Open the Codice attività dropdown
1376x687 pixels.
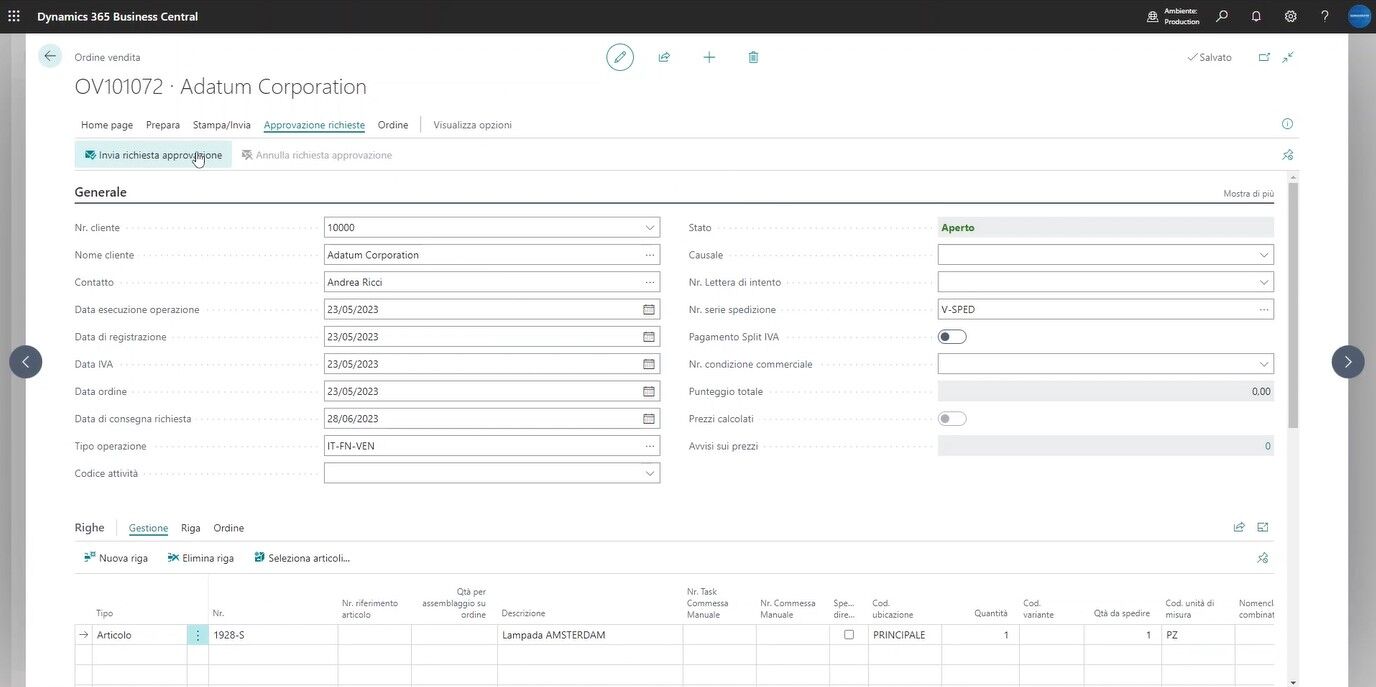pyautogui.click(x=647, y=470)
